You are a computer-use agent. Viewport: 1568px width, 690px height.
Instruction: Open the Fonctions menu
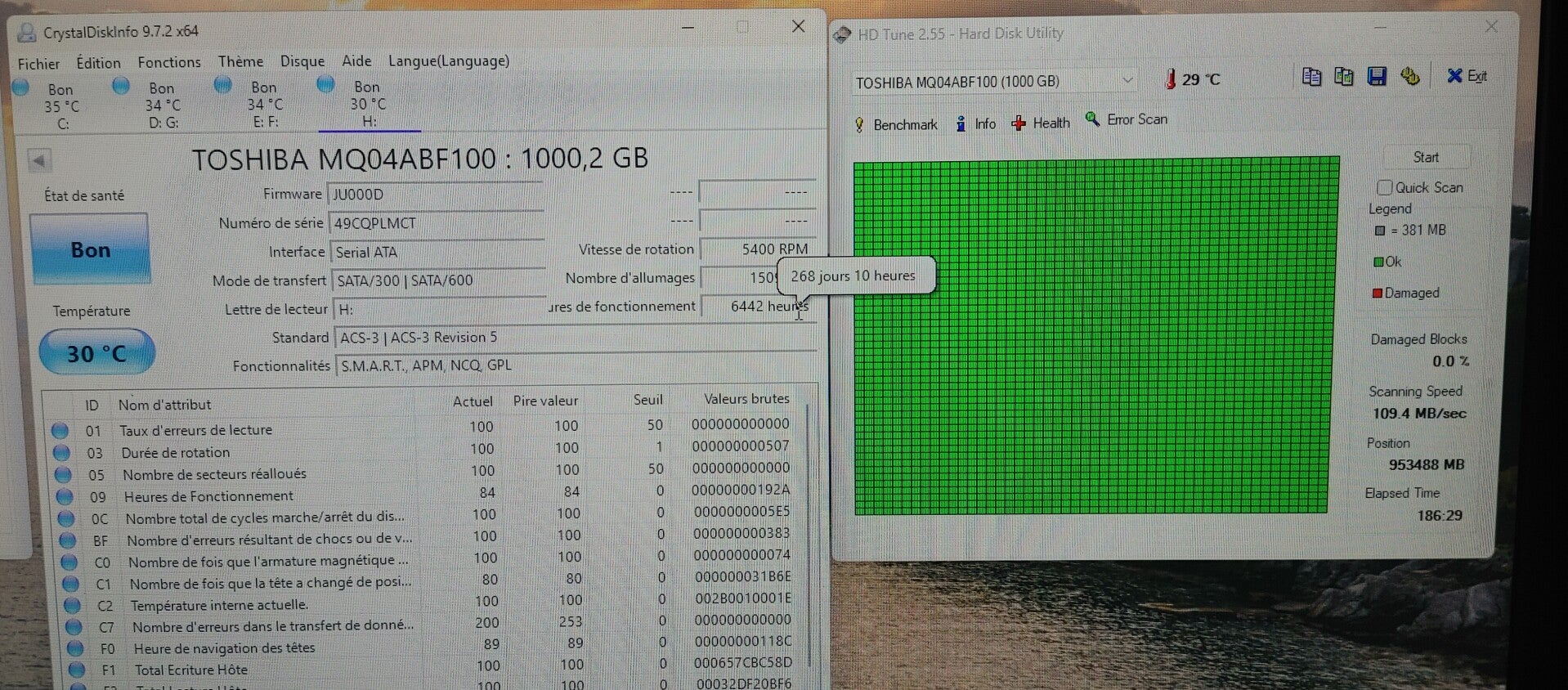pos(169,62)
